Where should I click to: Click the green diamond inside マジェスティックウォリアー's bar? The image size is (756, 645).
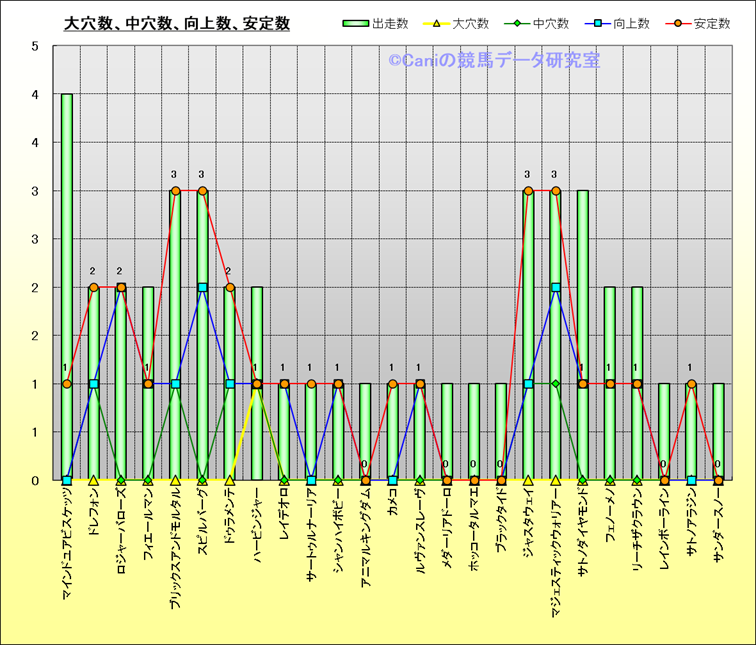coord(555,384)
